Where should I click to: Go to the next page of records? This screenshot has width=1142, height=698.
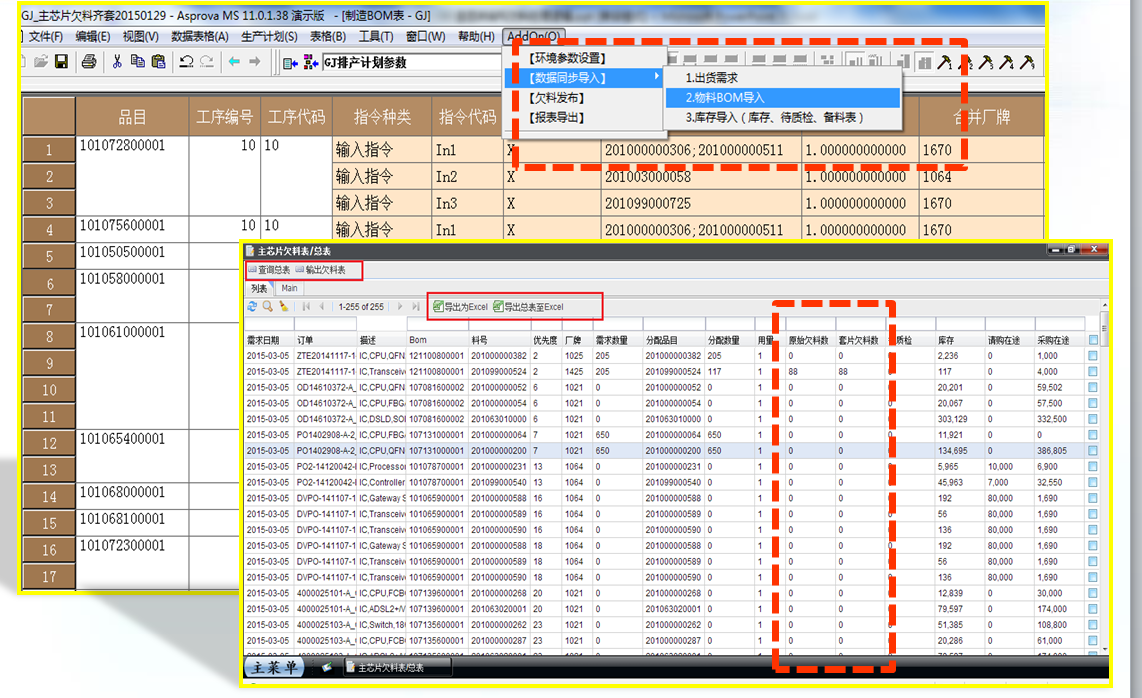(x=400, y=307)
